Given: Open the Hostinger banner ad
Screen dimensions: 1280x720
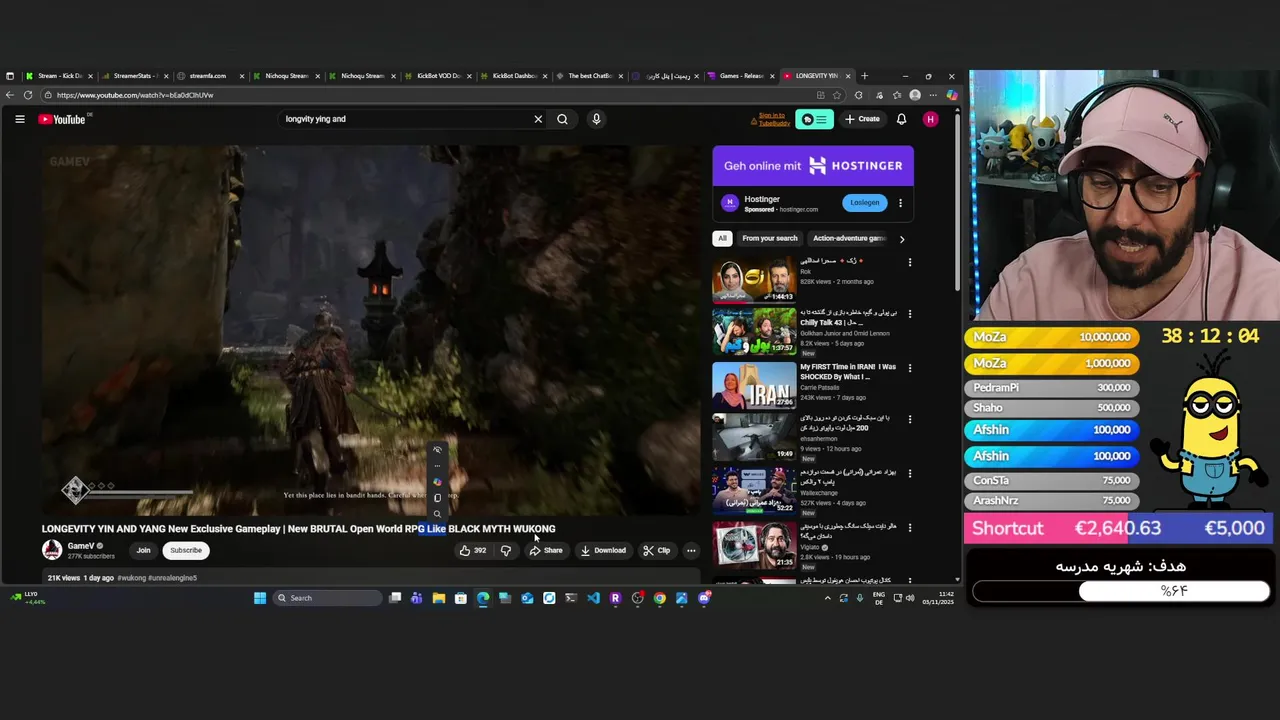Looking at the screenshot, I should pos(813,166).
